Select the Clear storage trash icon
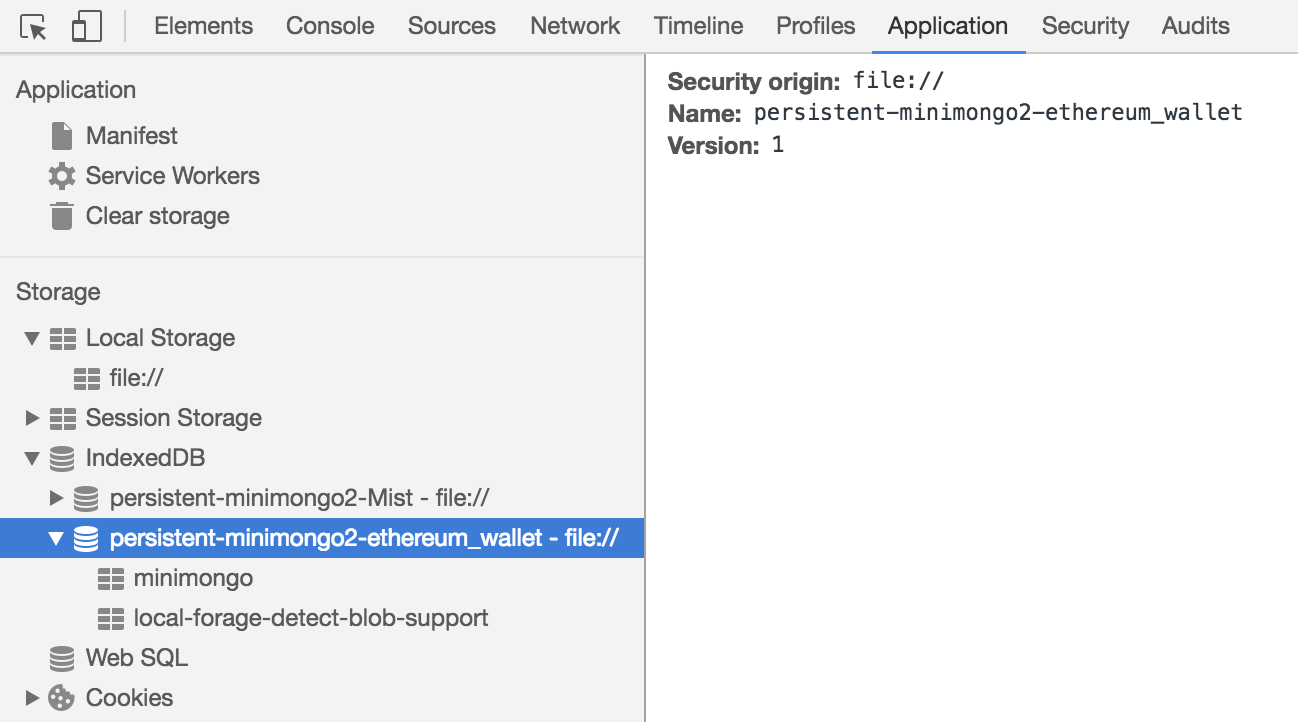This screenshot has width=1298, height=722. tap(60, 216)
